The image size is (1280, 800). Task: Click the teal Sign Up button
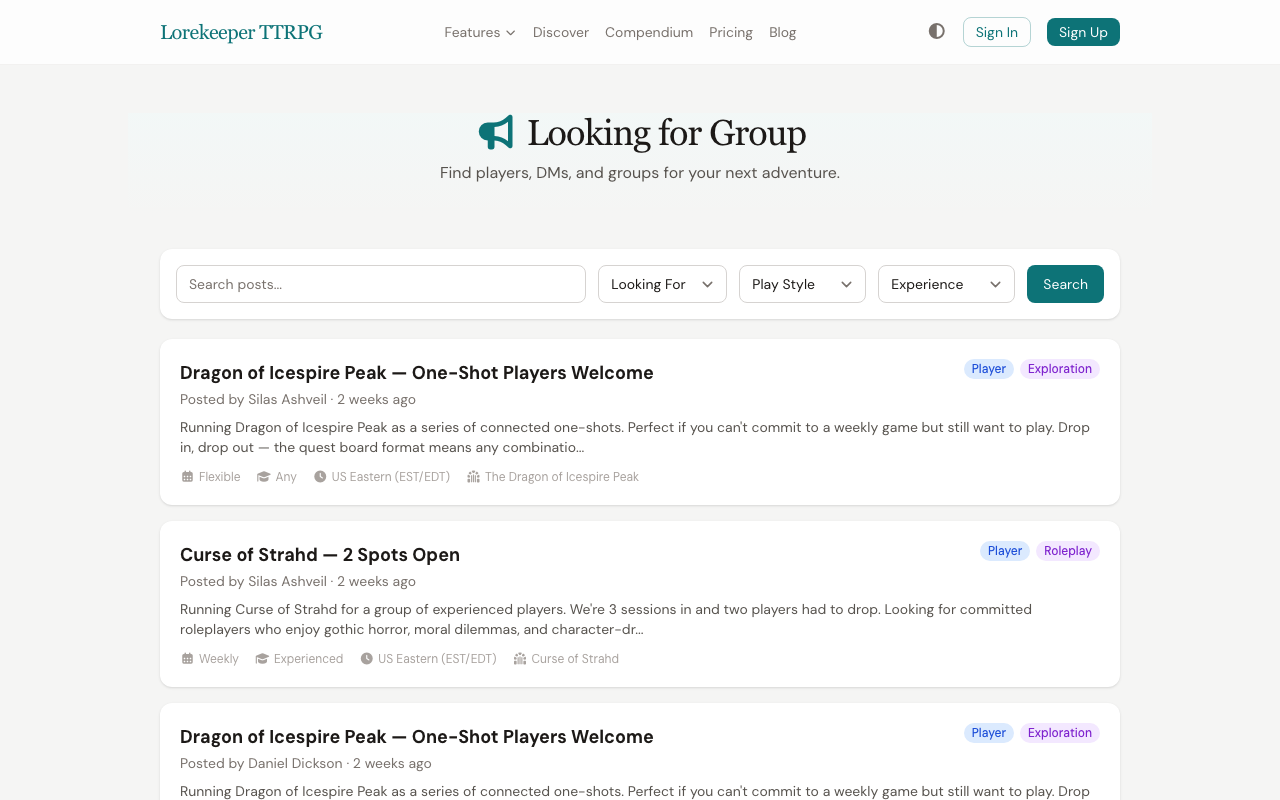click(1083, 32)
